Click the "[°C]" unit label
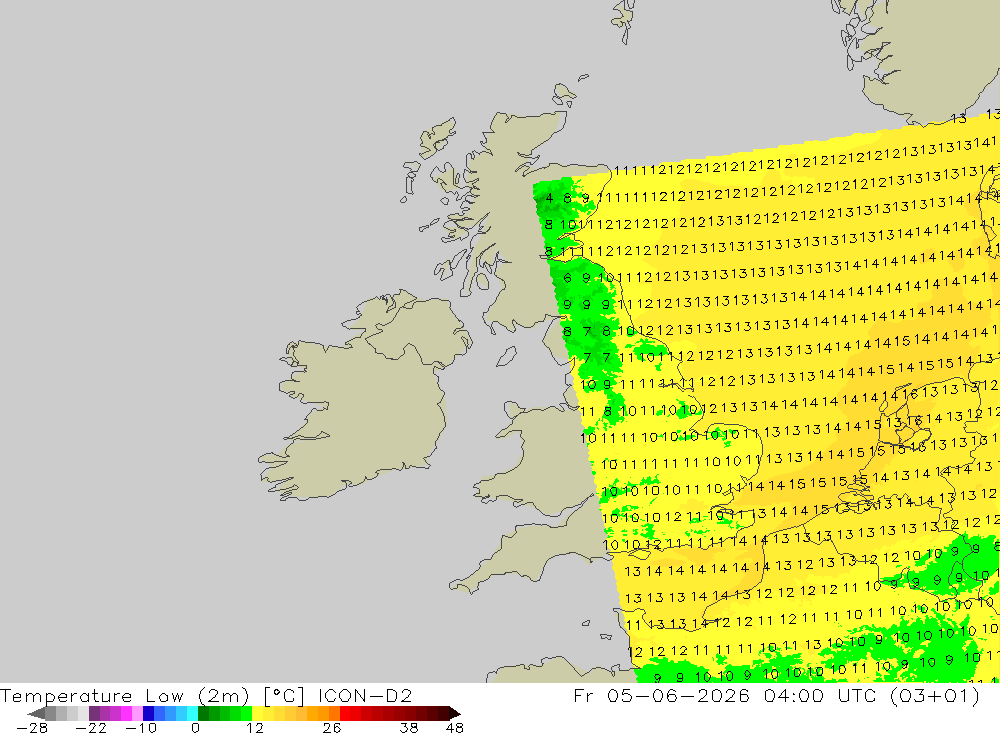 tap(284, 695)
